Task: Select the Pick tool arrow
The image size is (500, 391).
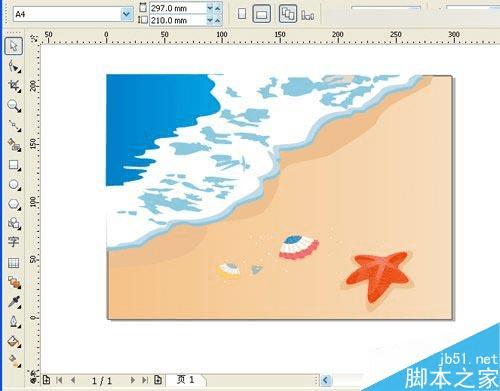Action: click(14, 46)
